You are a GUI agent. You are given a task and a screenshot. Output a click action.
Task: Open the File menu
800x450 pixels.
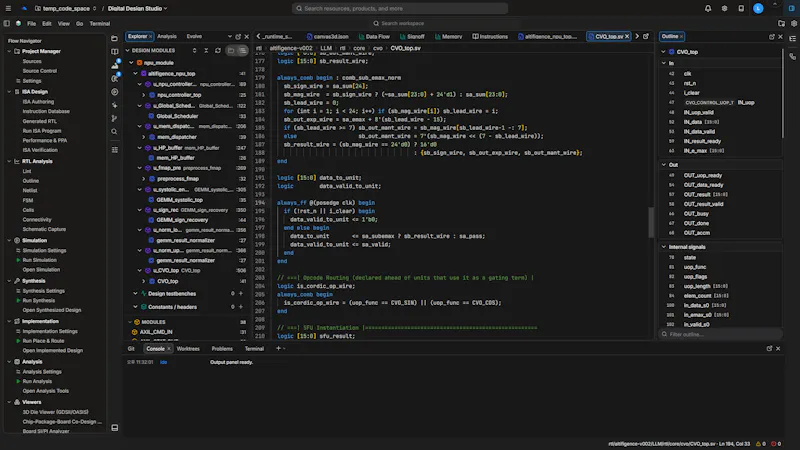coord(32,23)
